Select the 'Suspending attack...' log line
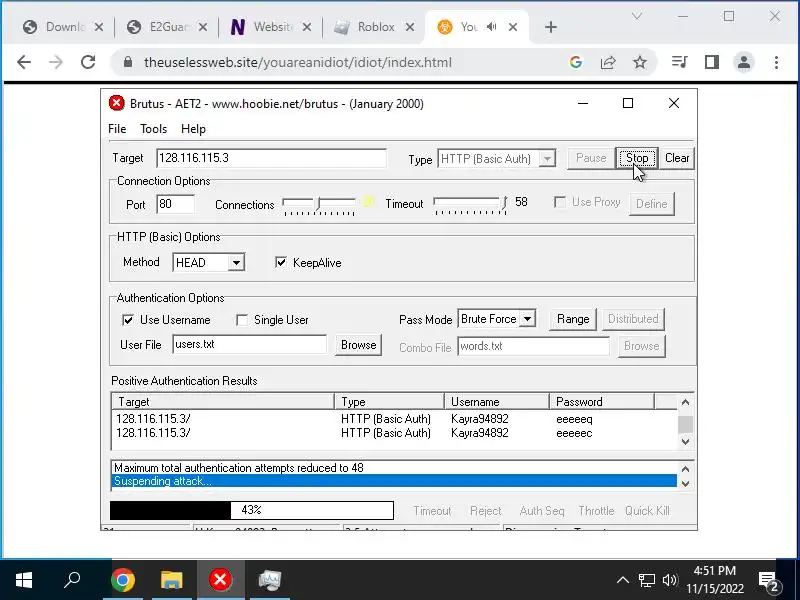 tap(394, 481)
